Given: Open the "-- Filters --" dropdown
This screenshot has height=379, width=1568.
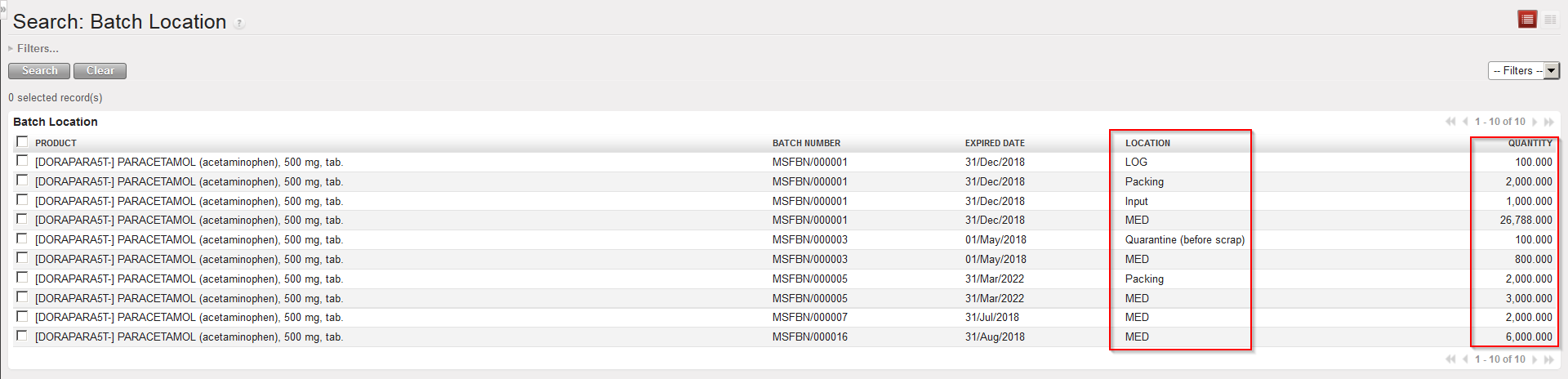Looking at the screenshot, I should coord(1524,71).
